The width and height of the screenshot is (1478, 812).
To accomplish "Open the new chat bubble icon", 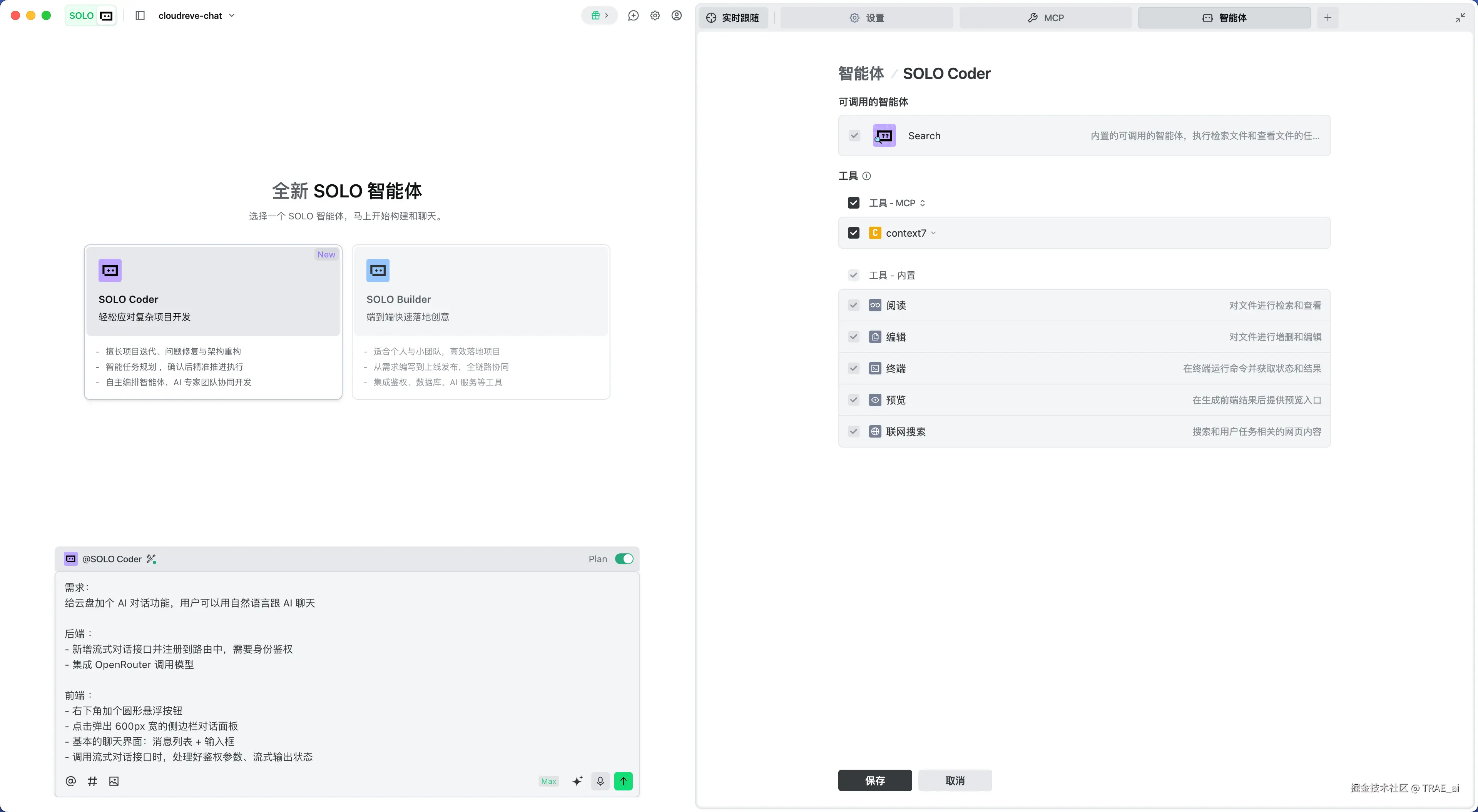I will point(634,15).
